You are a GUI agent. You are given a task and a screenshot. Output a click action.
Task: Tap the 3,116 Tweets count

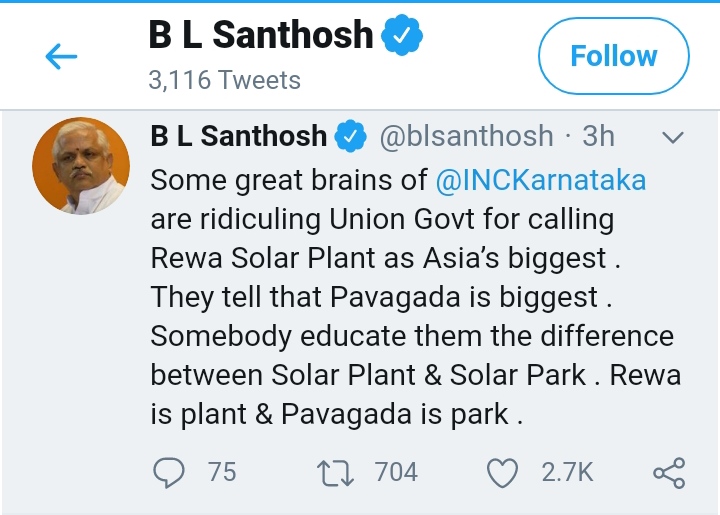(224, 80)
